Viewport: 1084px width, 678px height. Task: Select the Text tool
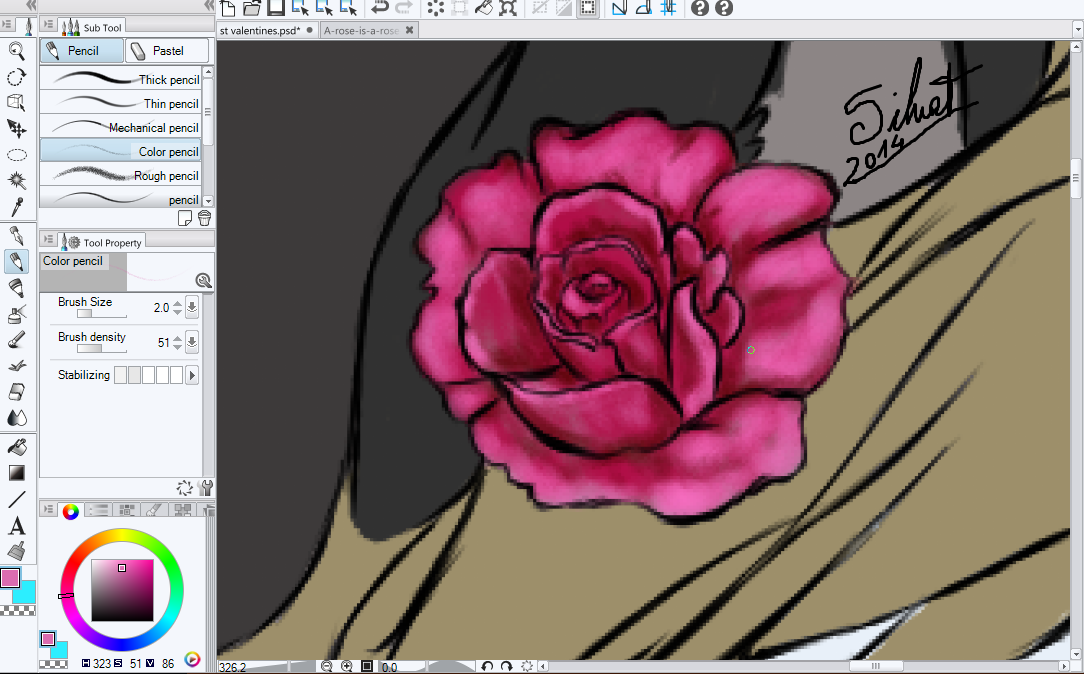pyautogui.click(x=17, y=525)
